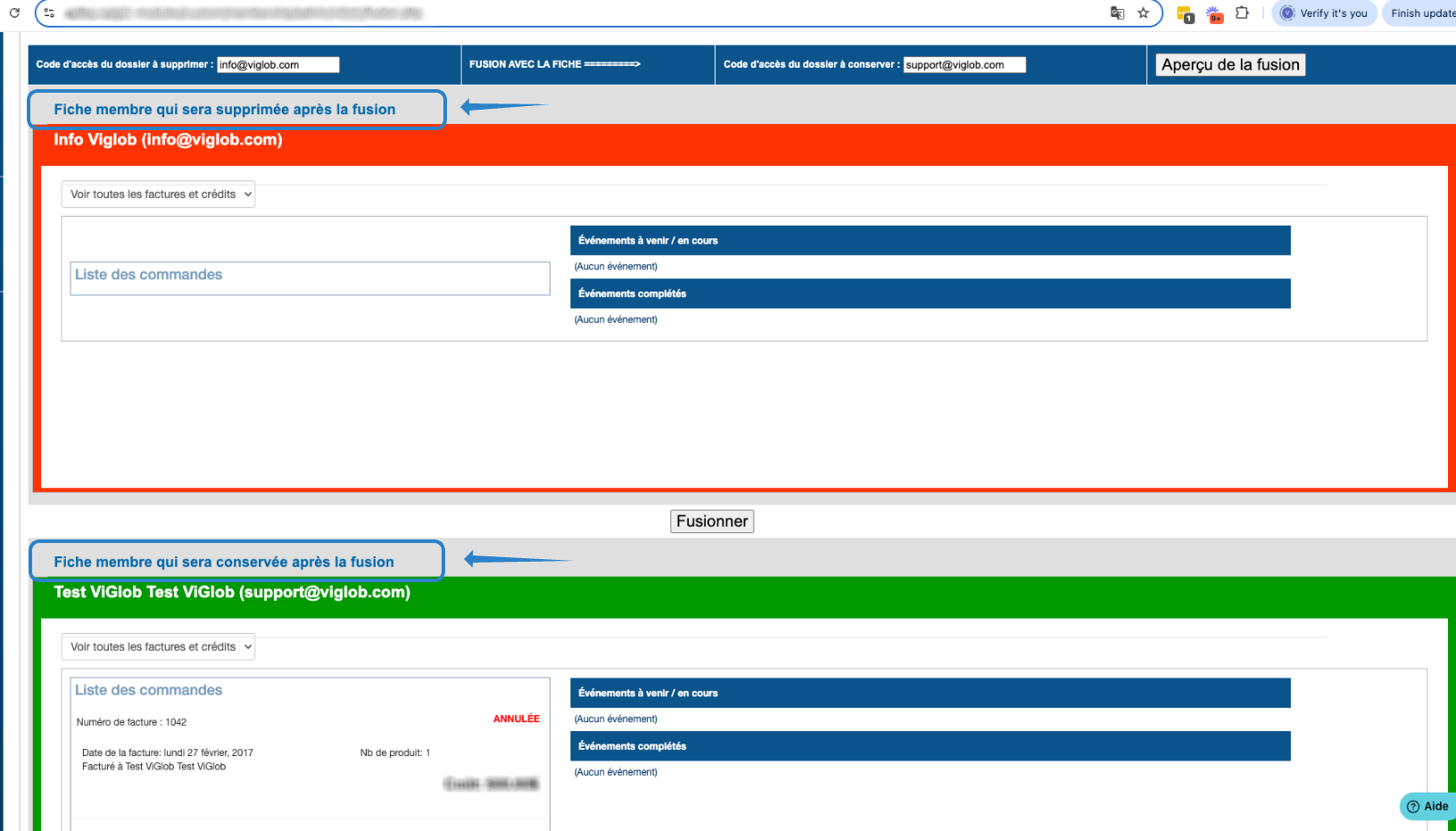Open the yellow extension icon with badge 1
This screenshot has width=1456, height=831.
click(1185, 14)
